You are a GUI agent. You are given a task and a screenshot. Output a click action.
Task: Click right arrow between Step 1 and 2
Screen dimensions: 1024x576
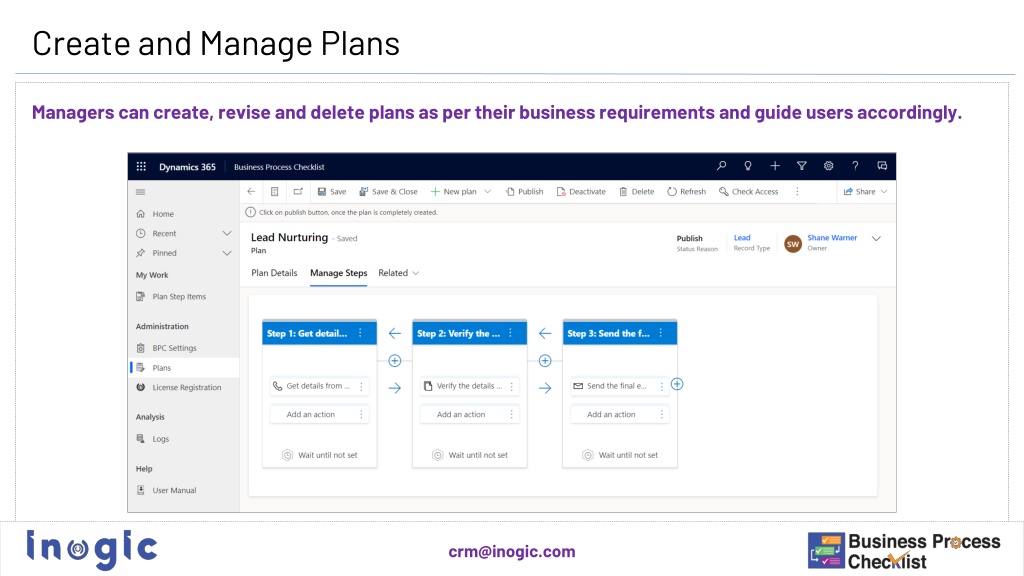(394, 388)
